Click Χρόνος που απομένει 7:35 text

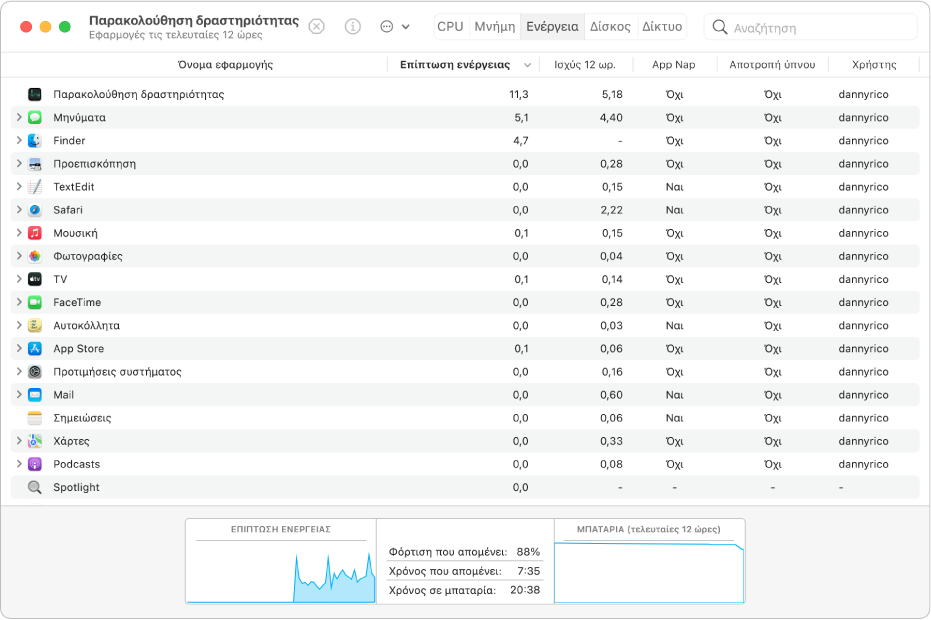point(464,571)
